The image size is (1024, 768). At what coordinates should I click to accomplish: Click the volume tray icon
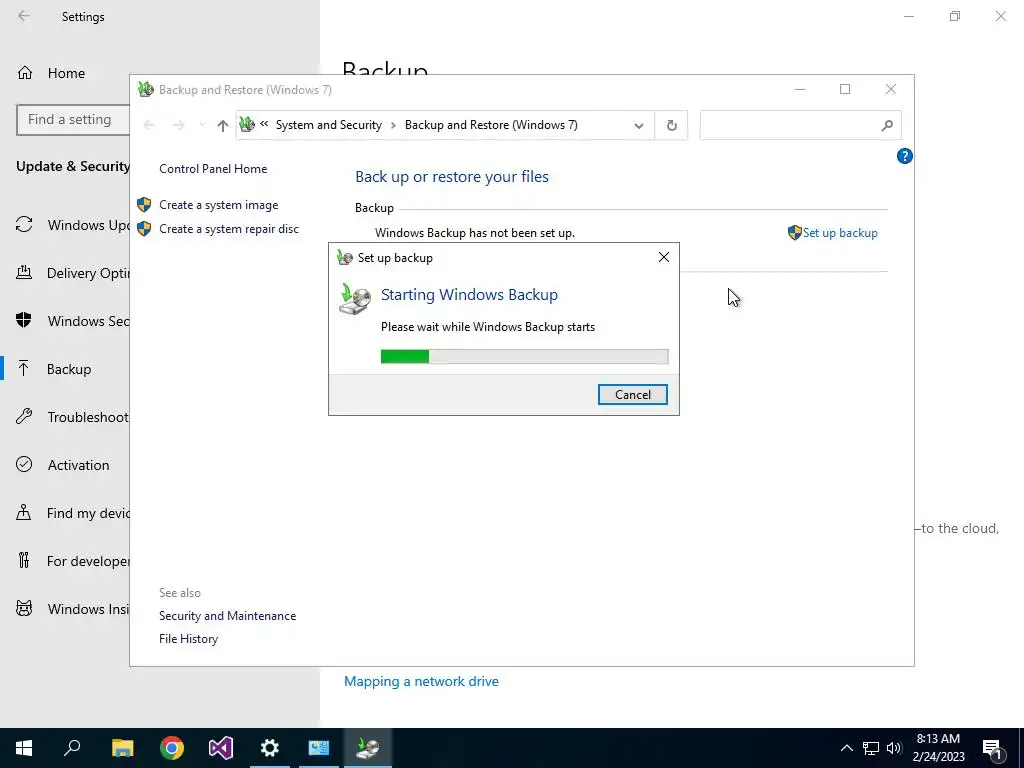pos(894,748)
